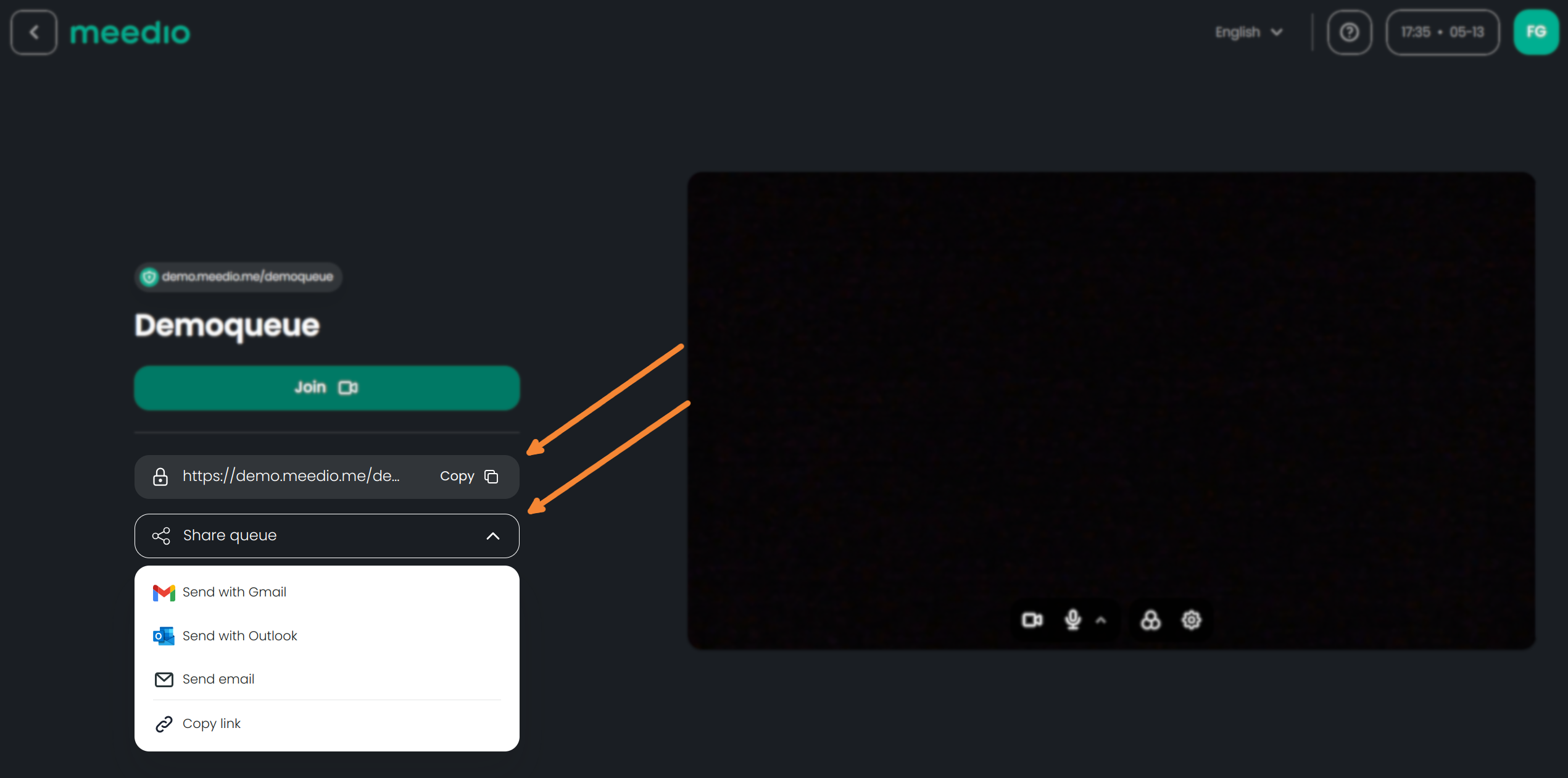This screenshot has width=1568, height=778.
Task: Click the share icon in Share queue
Action: point(161,536)
